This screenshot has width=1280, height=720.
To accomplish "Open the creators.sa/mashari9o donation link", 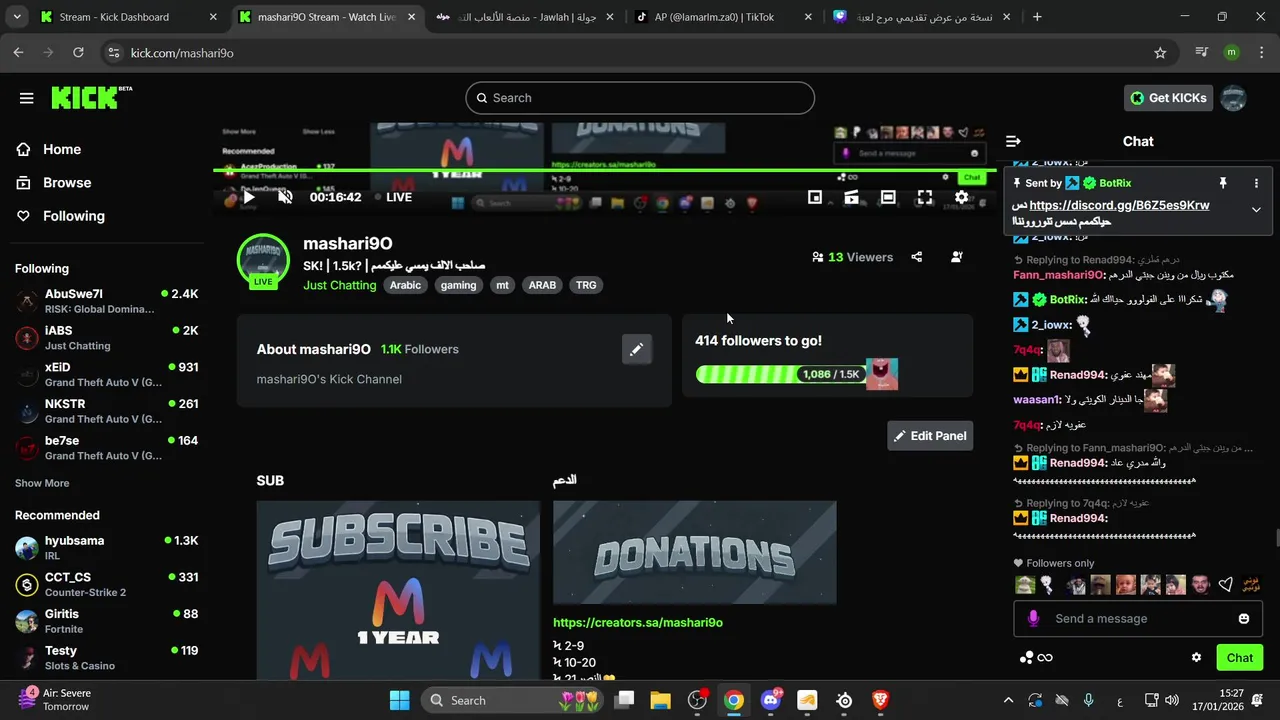I will [x=638, y=622].
